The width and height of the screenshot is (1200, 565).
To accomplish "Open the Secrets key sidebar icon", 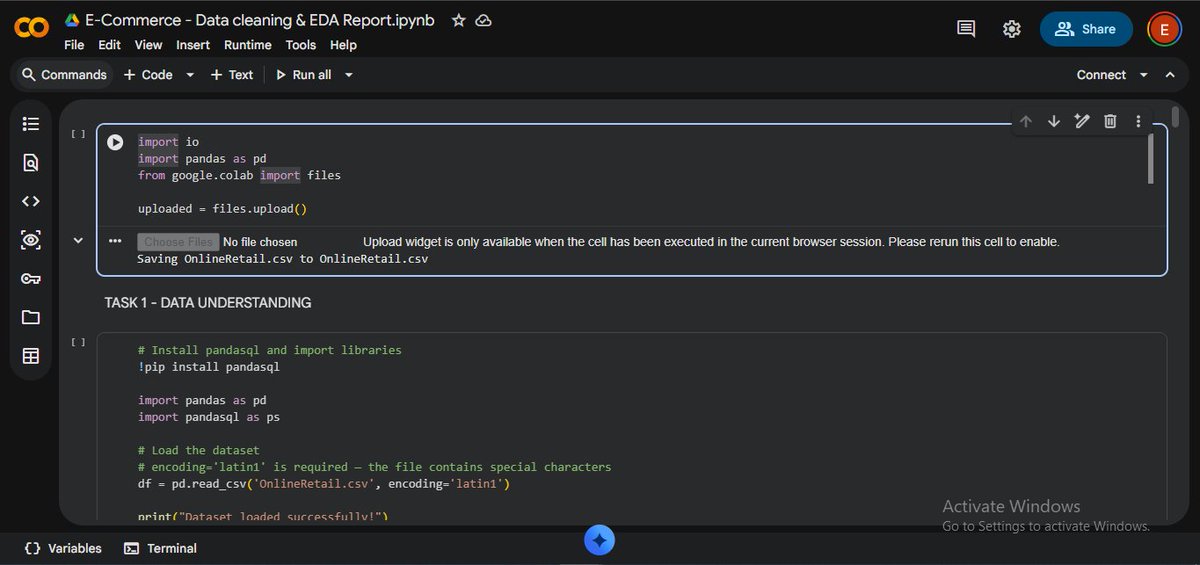I will point(31,279).
